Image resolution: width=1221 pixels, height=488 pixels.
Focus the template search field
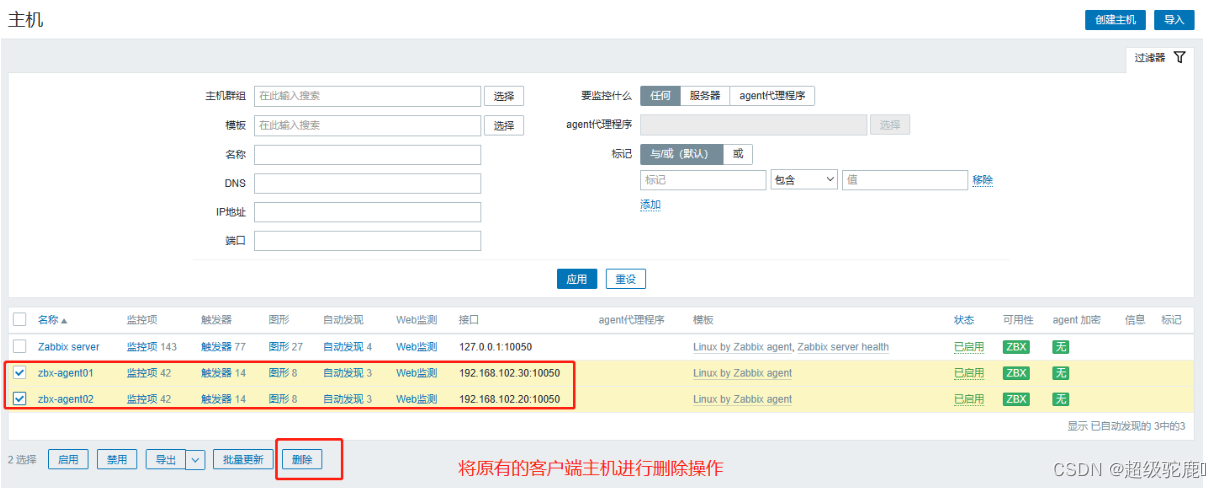click(367, 125)
